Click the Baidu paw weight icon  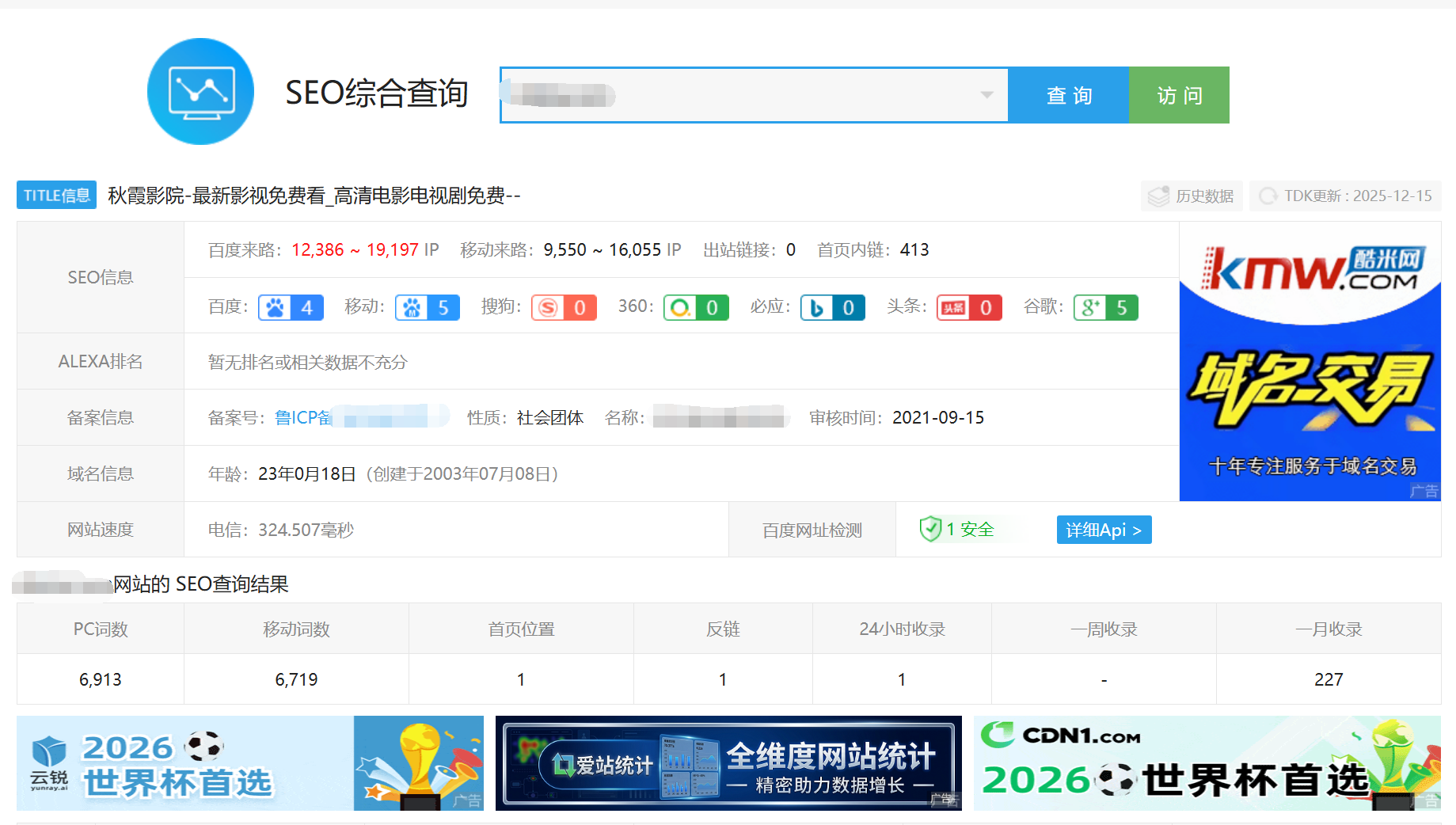click(275, 307)
